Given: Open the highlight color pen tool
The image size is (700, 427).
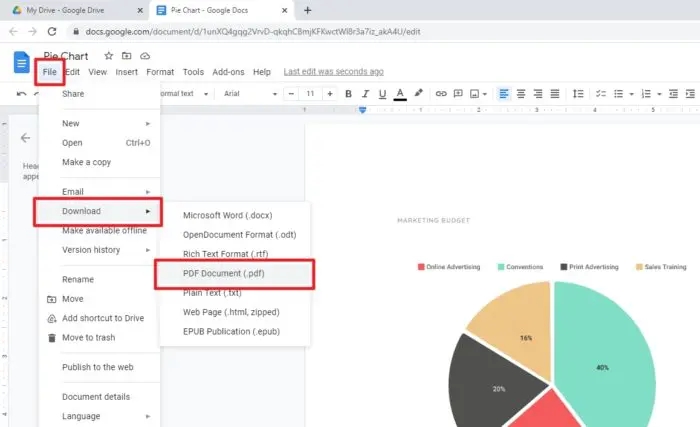Looking at the screenshot, I should 418,93.
